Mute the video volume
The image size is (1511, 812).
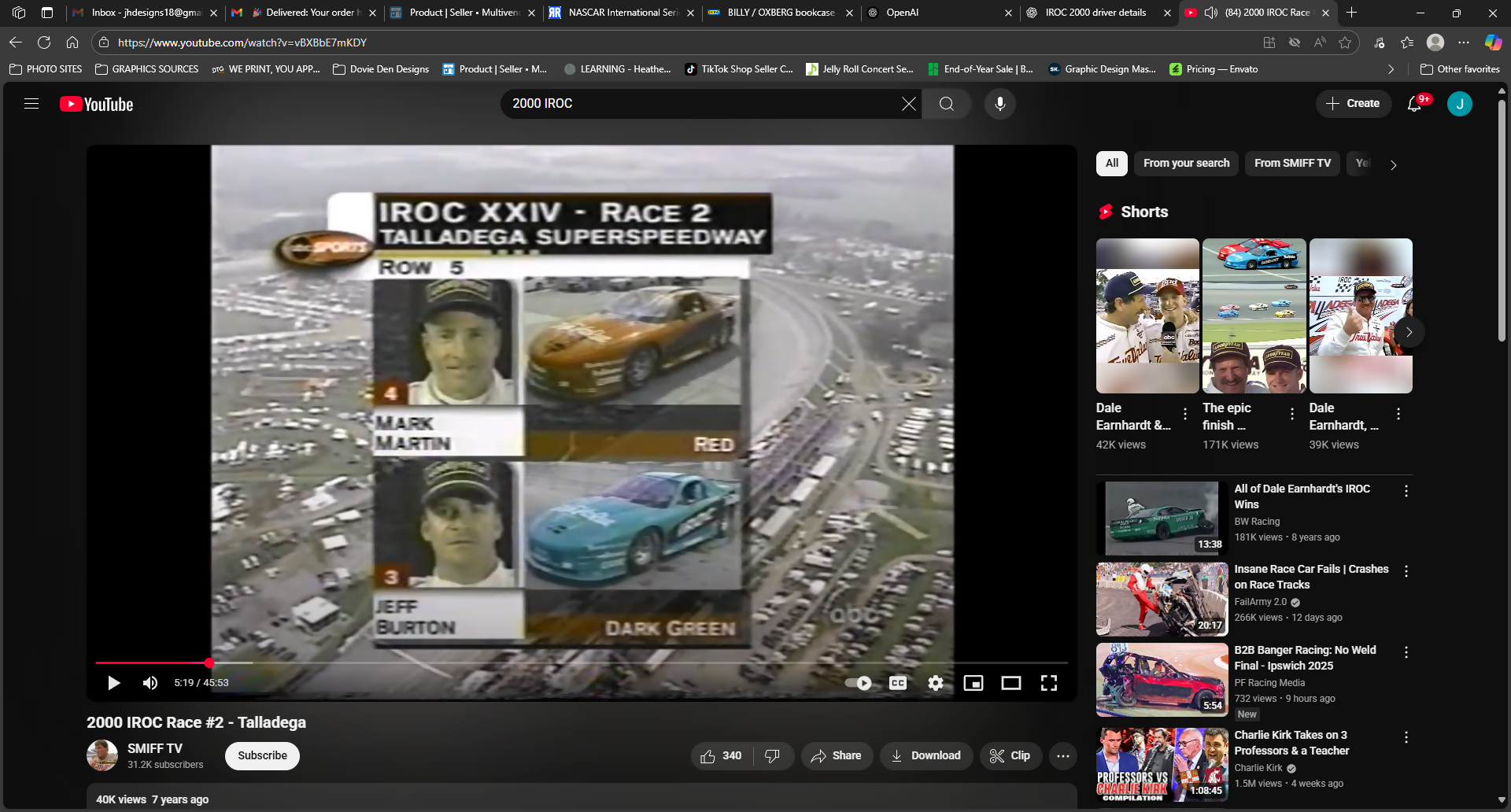pos(150,683)
